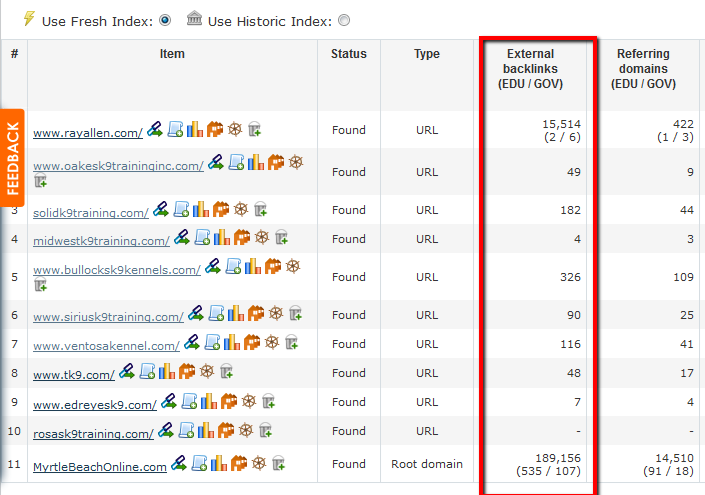Screen dimensions: 705x495
Task: Open the orange Feedback tab
Action: pos(12,158)
